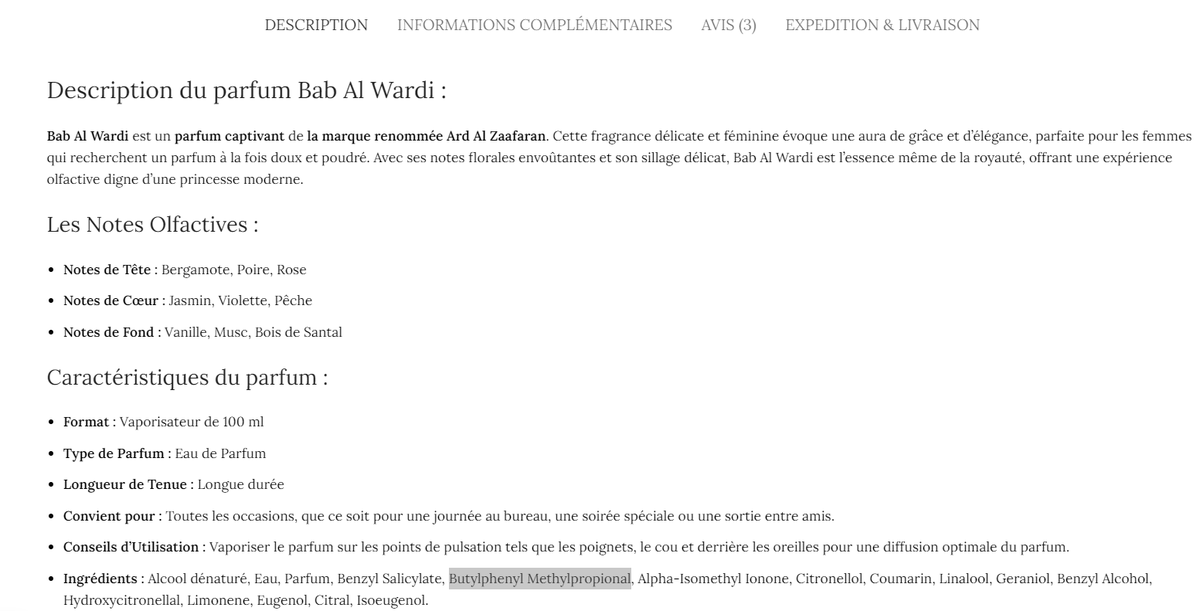1200x611 pixels.
Task: Click the 'Les Notes Olfactives :' heading
Action: pyautogui.click(x=152, y=225)
